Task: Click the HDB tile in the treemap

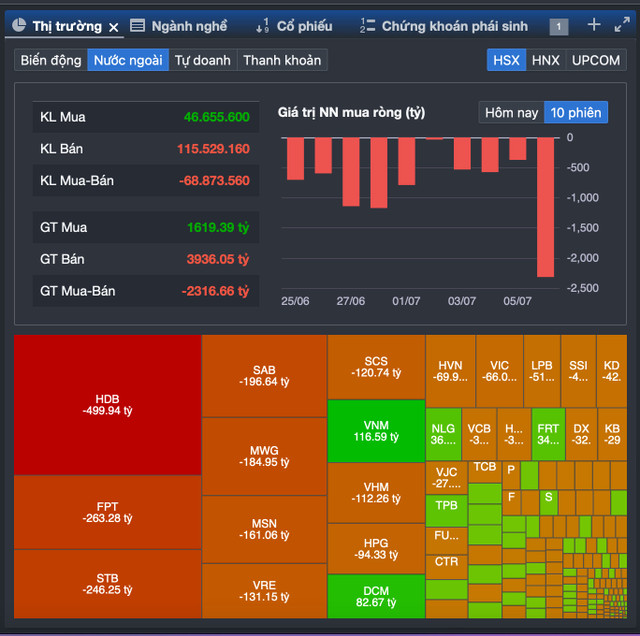Action: tap(107, 404)
